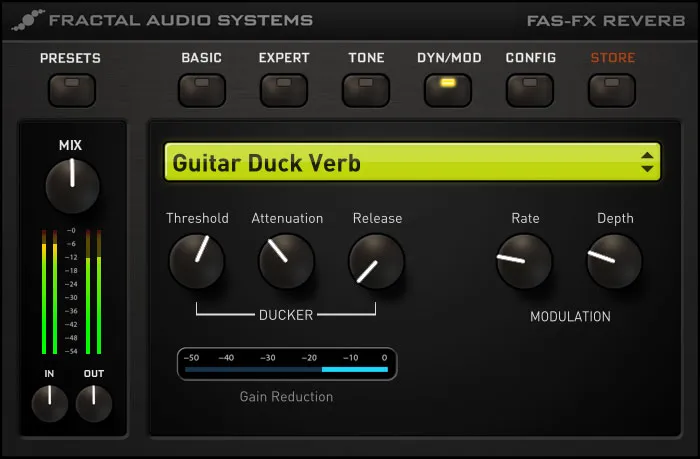Viewport: 700px width, 459px height.
Task: Switch to the CONFIG page
Action: coord(530,91)
